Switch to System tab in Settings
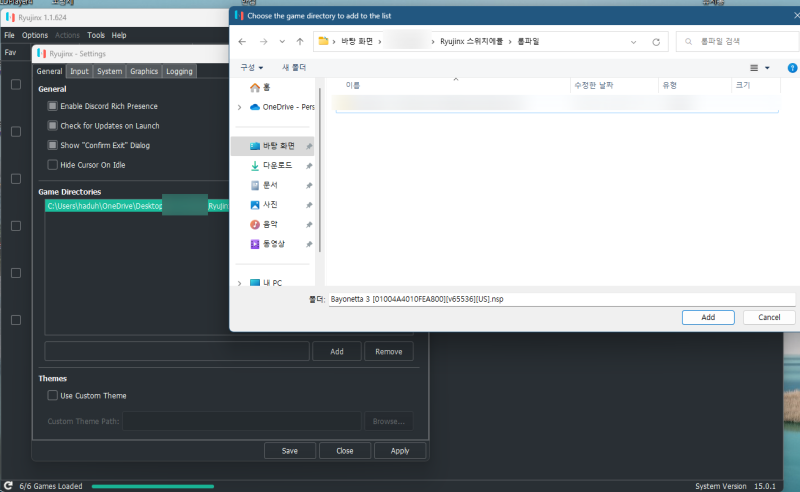Image resolution: width=800 pixels, height=492 pixels. (110, 71)
